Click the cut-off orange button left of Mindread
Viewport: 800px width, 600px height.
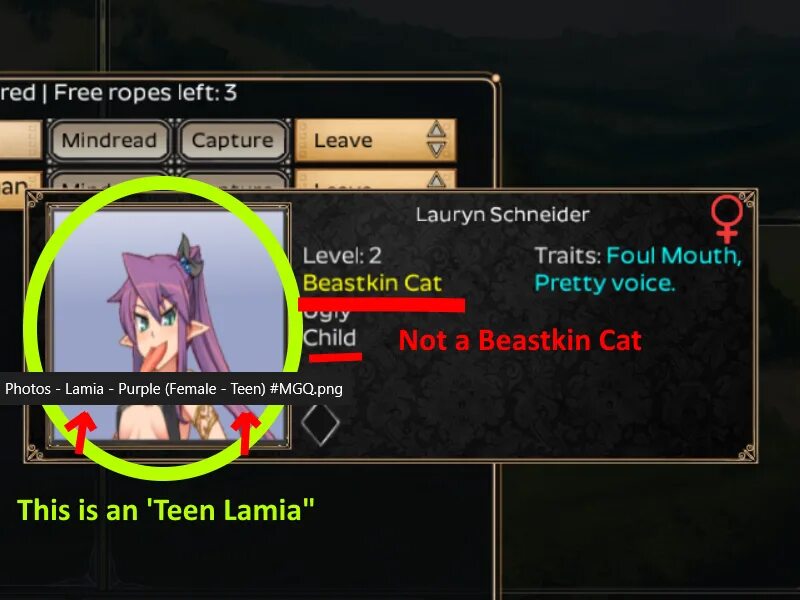pos(20,140)
